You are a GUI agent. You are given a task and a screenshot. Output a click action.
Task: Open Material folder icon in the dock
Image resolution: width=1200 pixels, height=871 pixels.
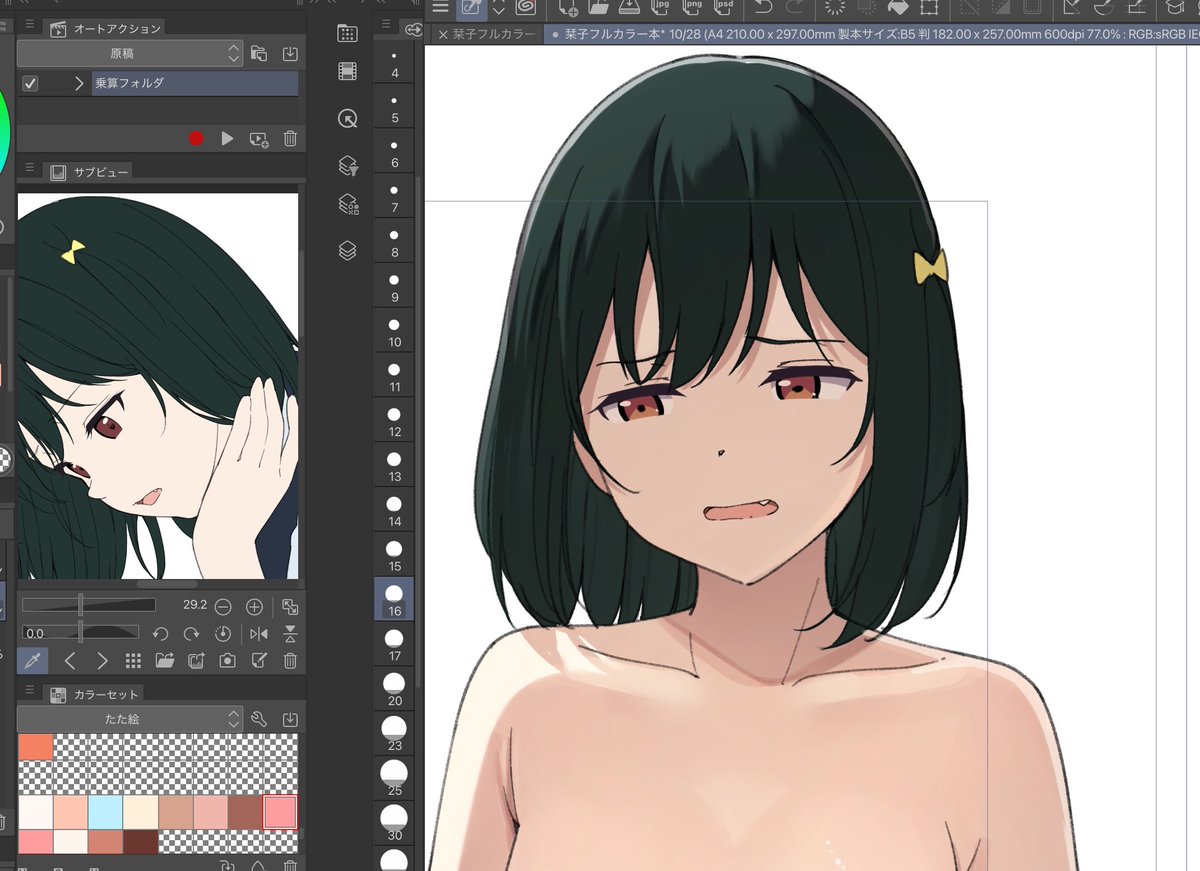(x=347, y=33)
